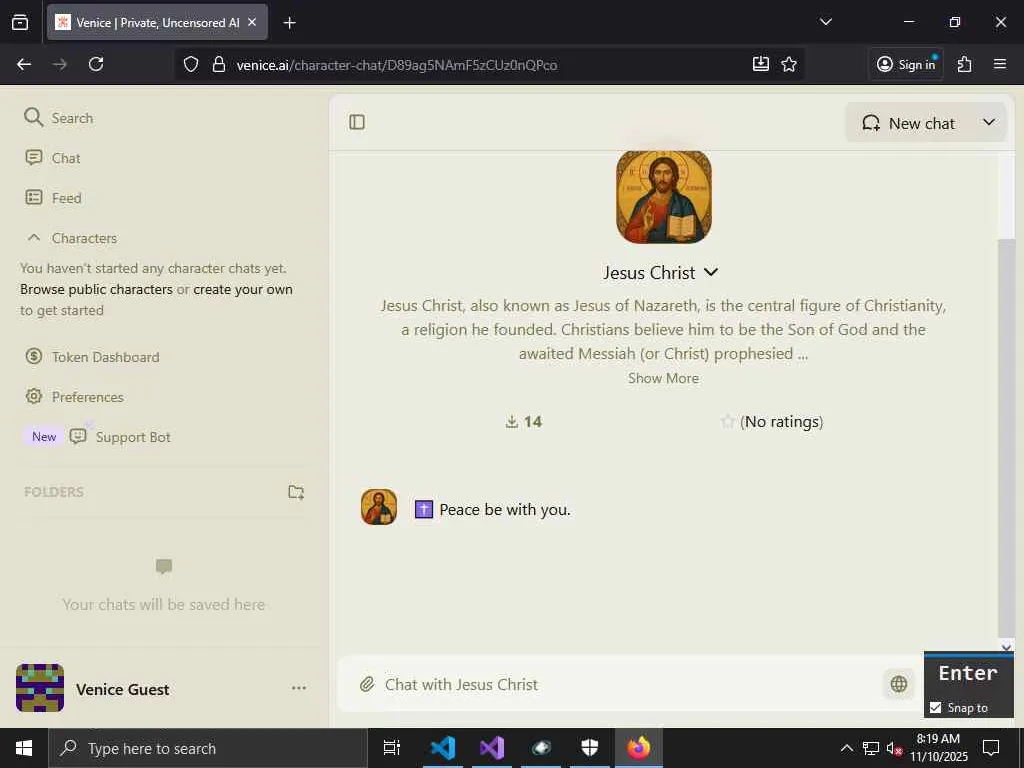Click the tracking protection shield icon
The height and width of the screenshot is (768, 1024).
point(190,64)
